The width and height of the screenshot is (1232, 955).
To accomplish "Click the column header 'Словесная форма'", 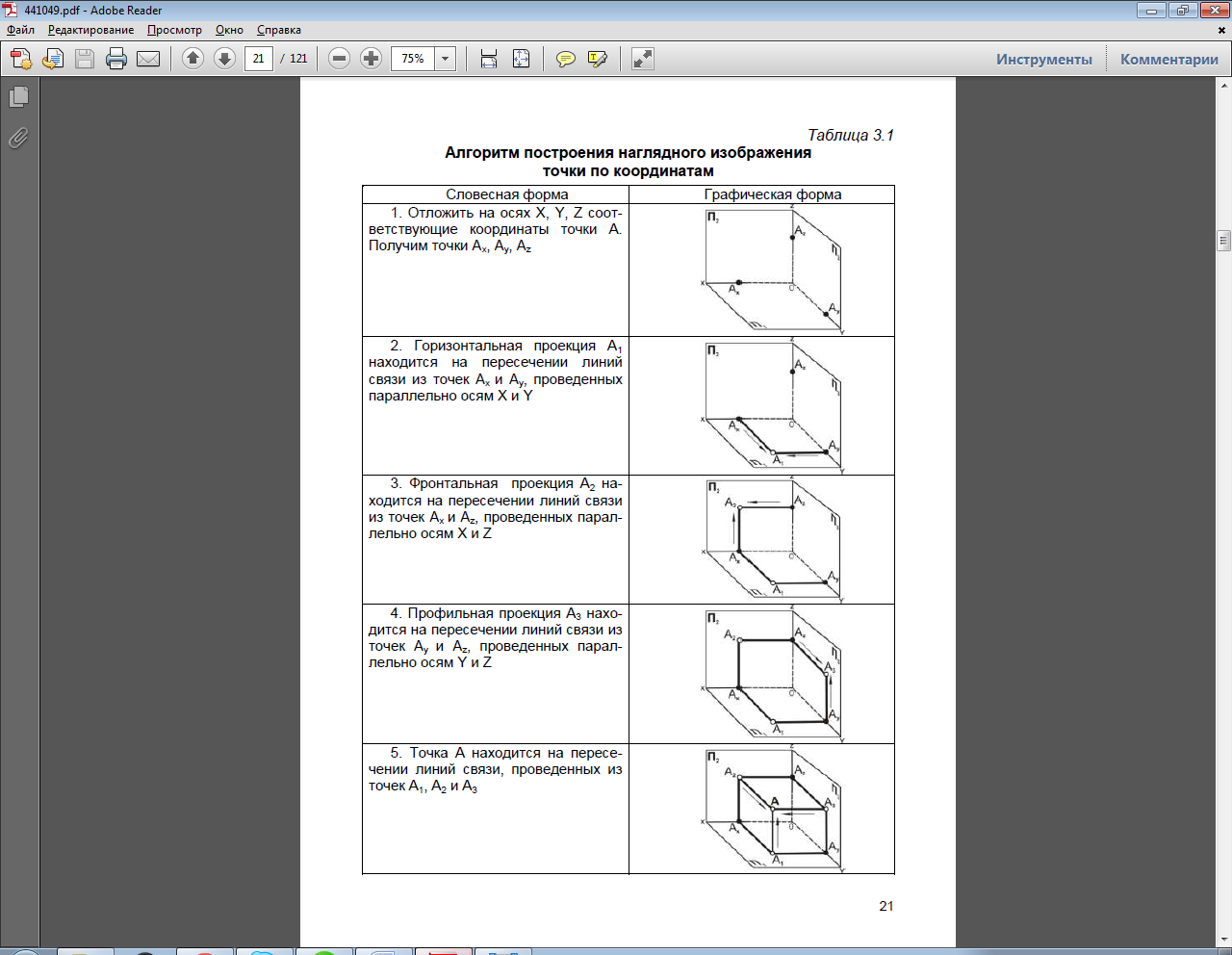I will (506, 194).
